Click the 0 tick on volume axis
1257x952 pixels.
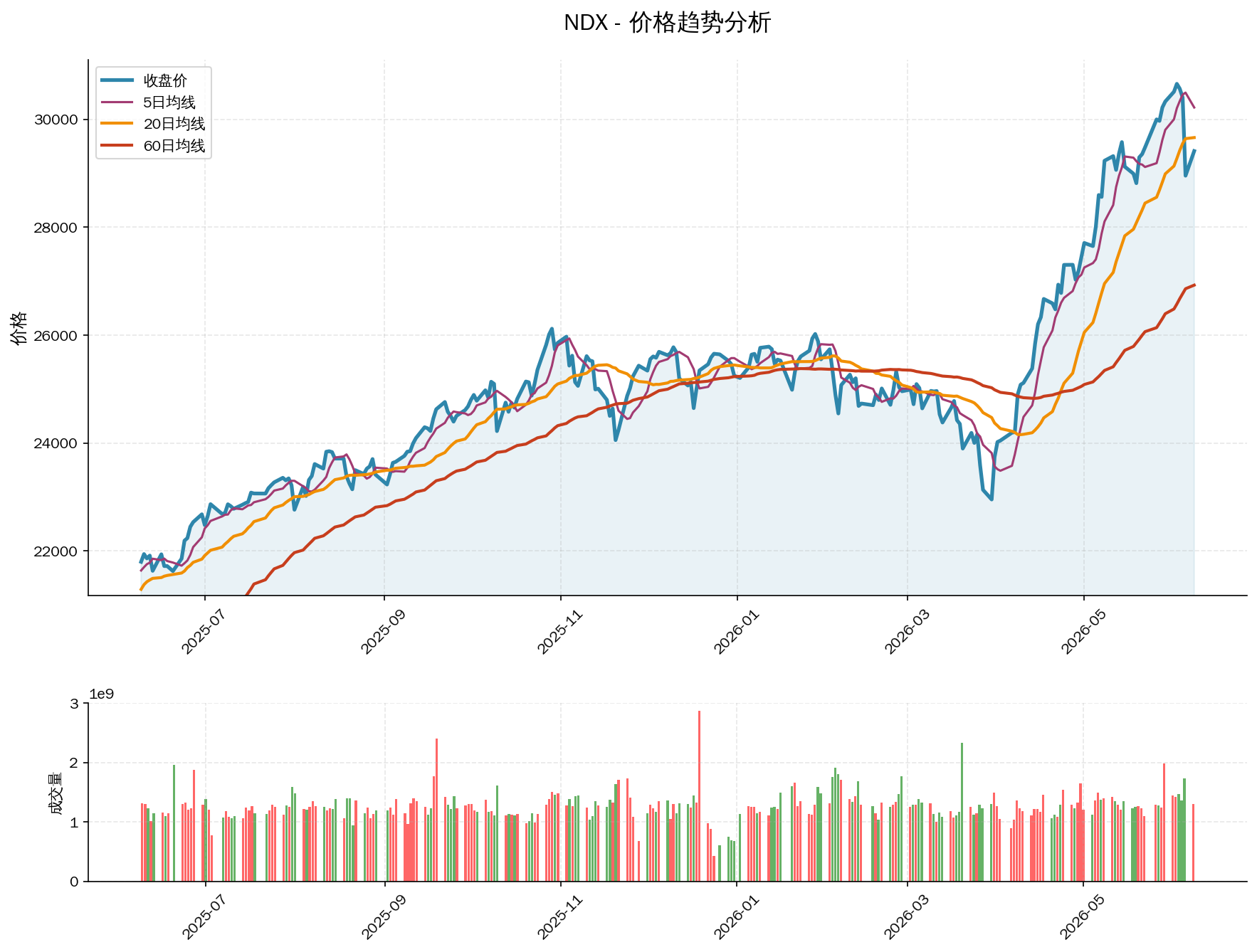click(x=74, y=882)
